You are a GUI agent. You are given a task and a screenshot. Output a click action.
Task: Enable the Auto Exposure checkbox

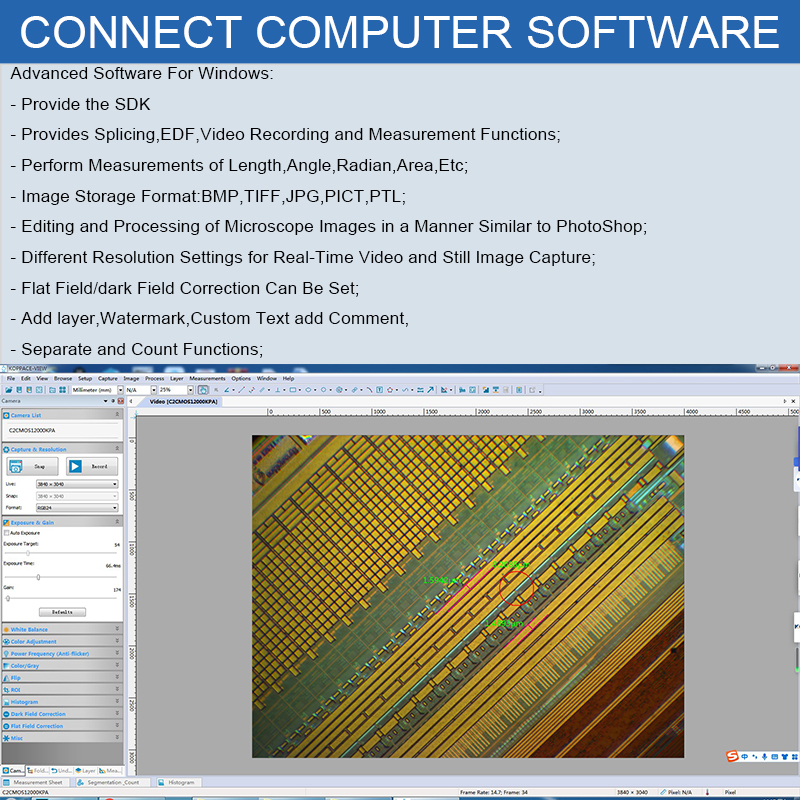7,533
